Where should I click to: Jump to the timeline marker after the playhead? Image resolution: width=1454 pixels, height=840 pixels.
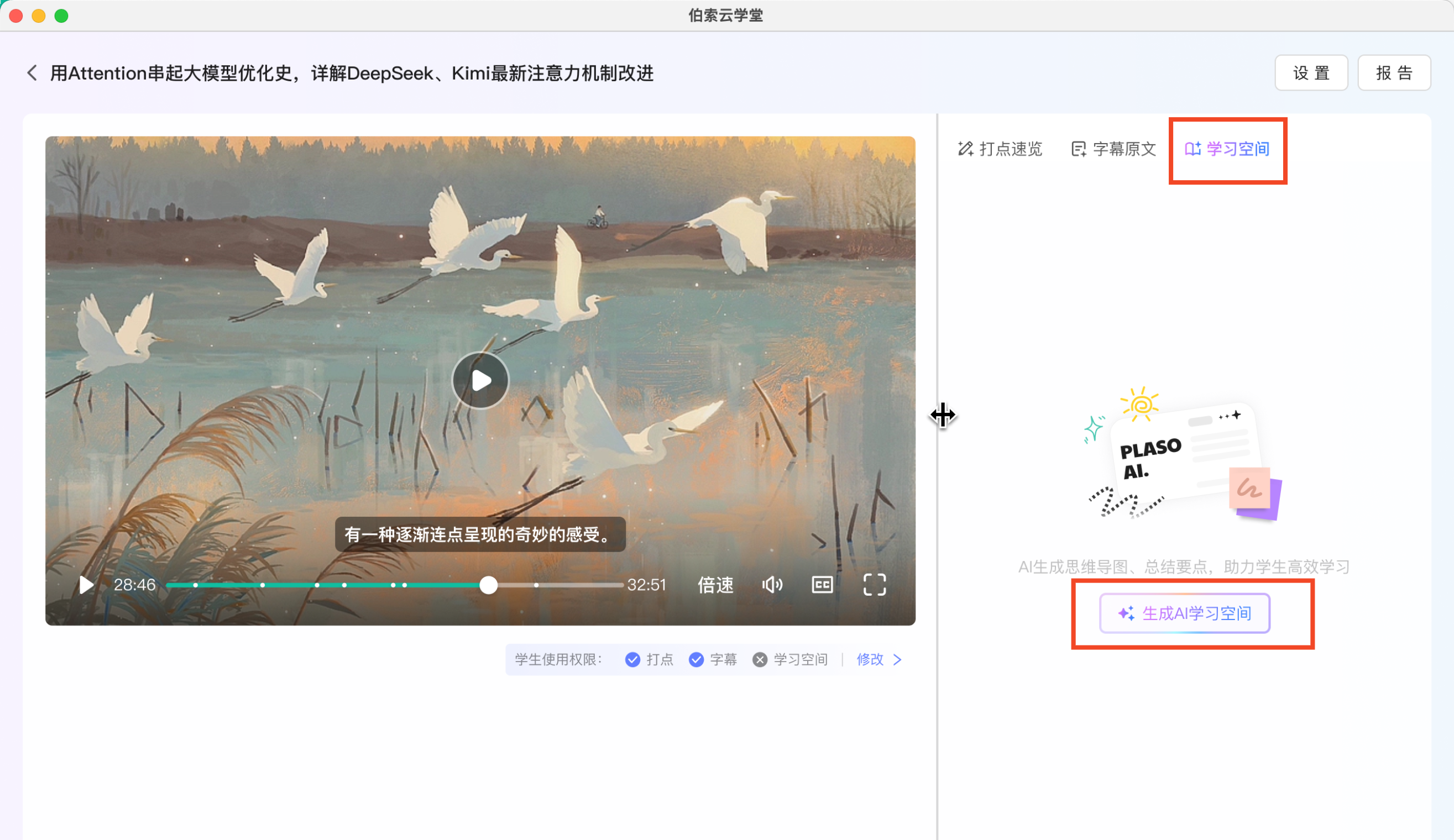(x=537, y=585)
